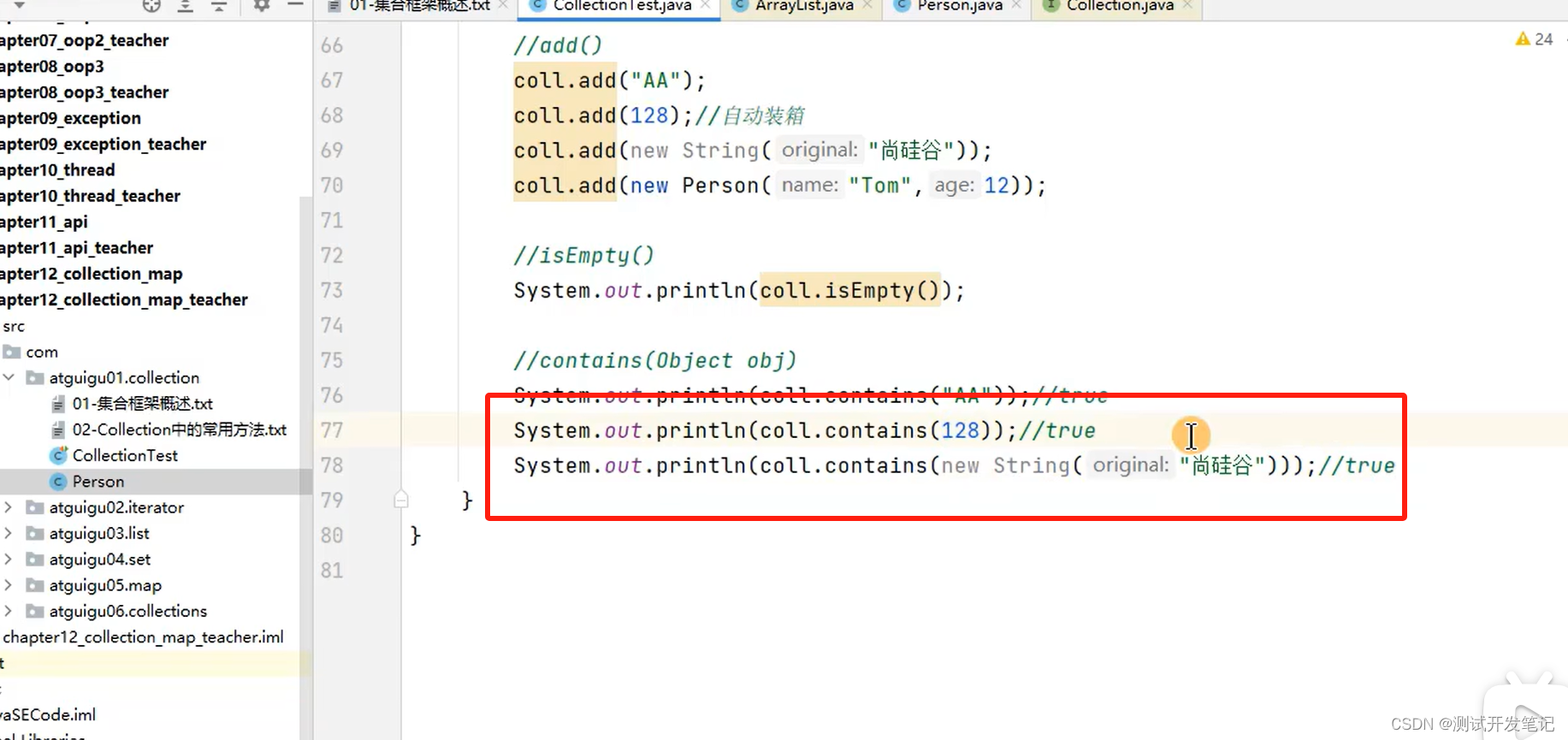Select the src folder node
The width and height of the screenshot is (1568, 740).
14,326
